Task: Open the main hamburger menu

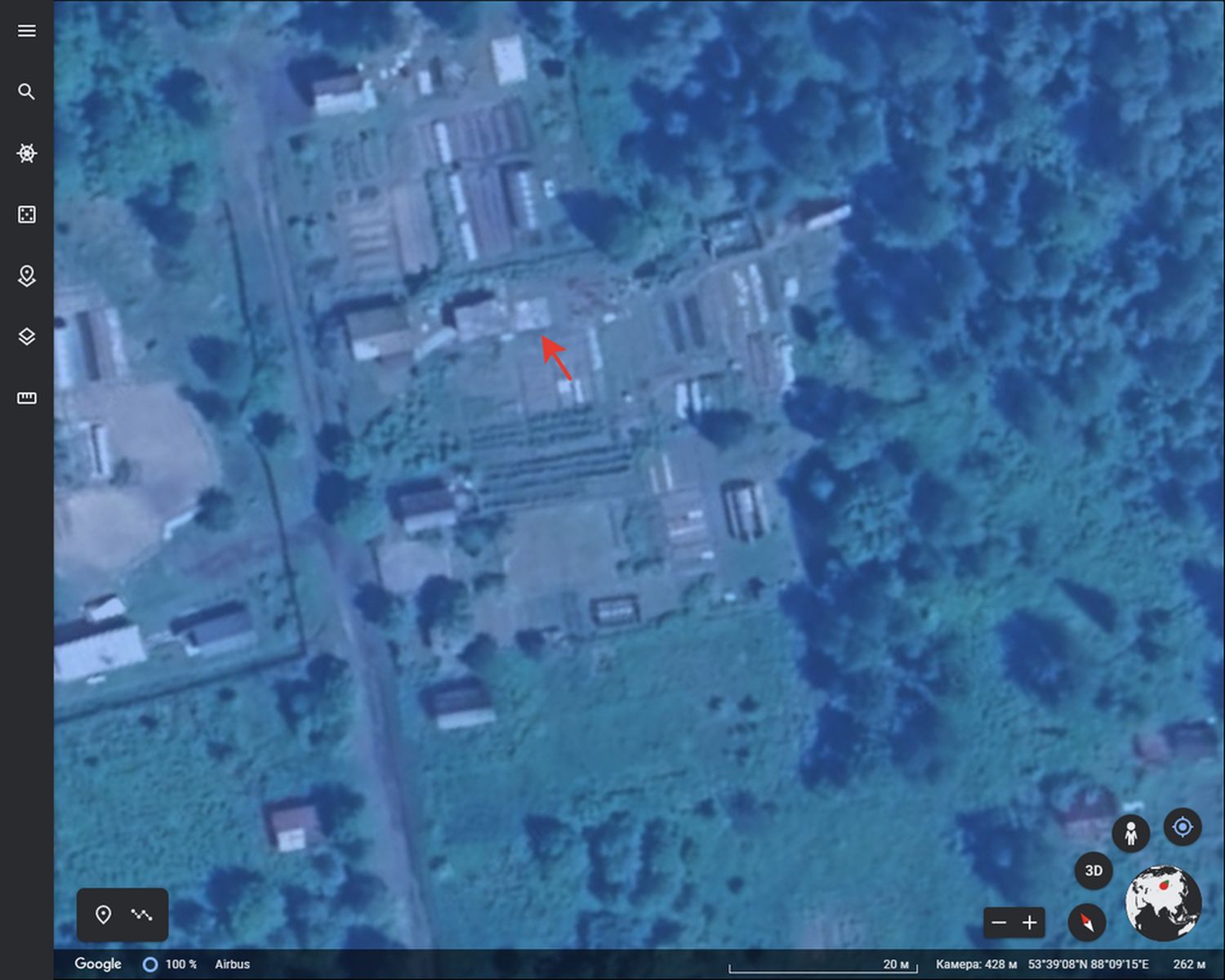Action: point(26,31)
